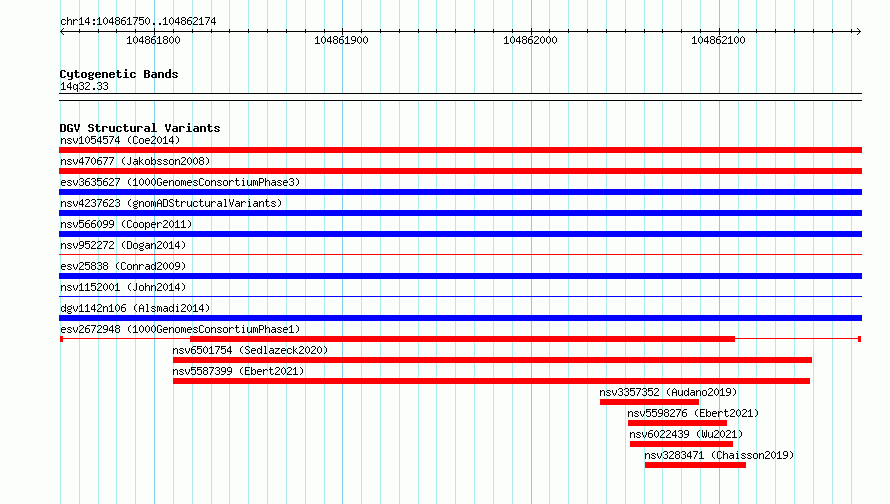890x504 pixels.
Task: Select the Cytogenetic Bands track title
Action: 119,74
